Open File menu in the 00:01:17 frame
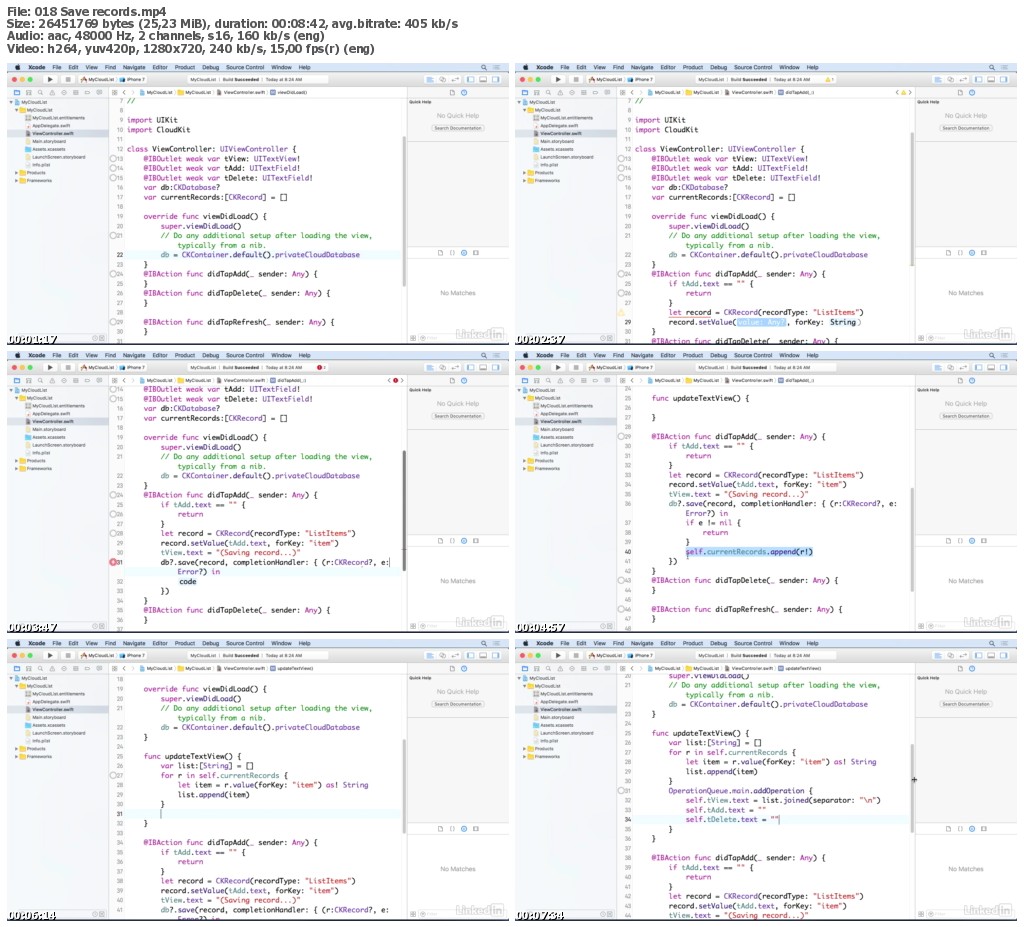The image size is (1024, 927). pos(57,67)
